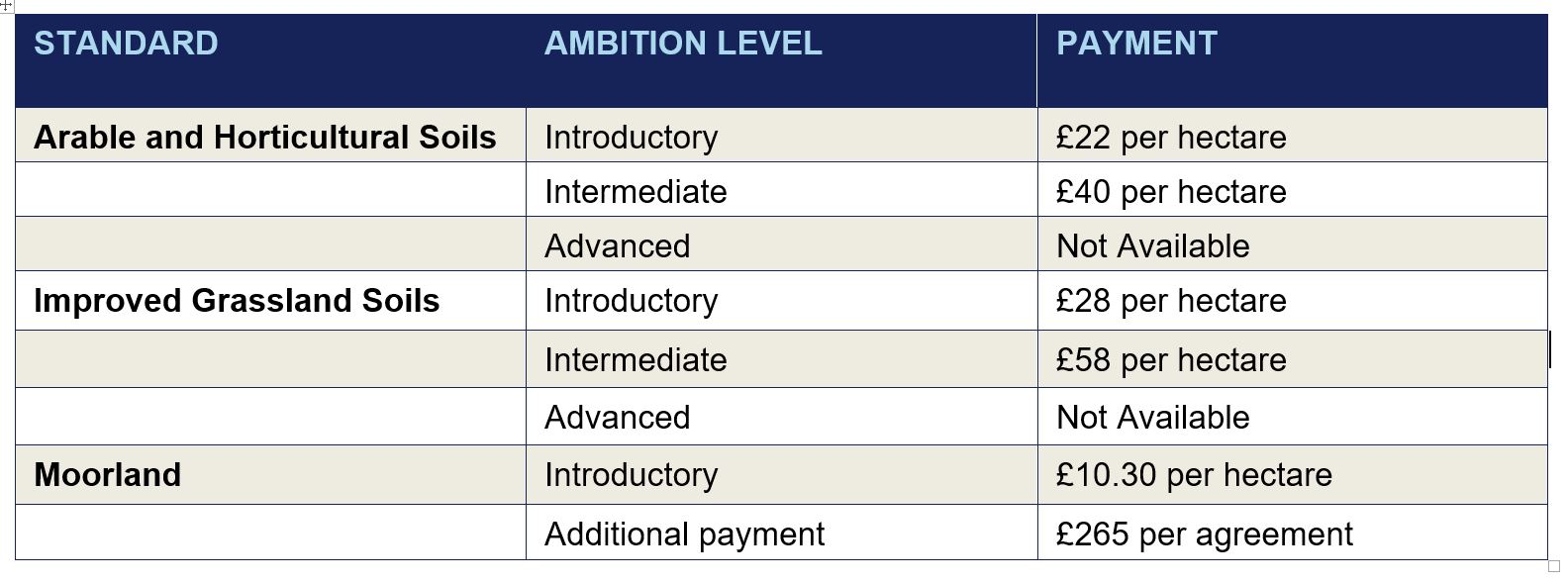Click the Improved Grassland Soils cell
The width and height of the screenshot is (1568, 583).
[237, 301]
